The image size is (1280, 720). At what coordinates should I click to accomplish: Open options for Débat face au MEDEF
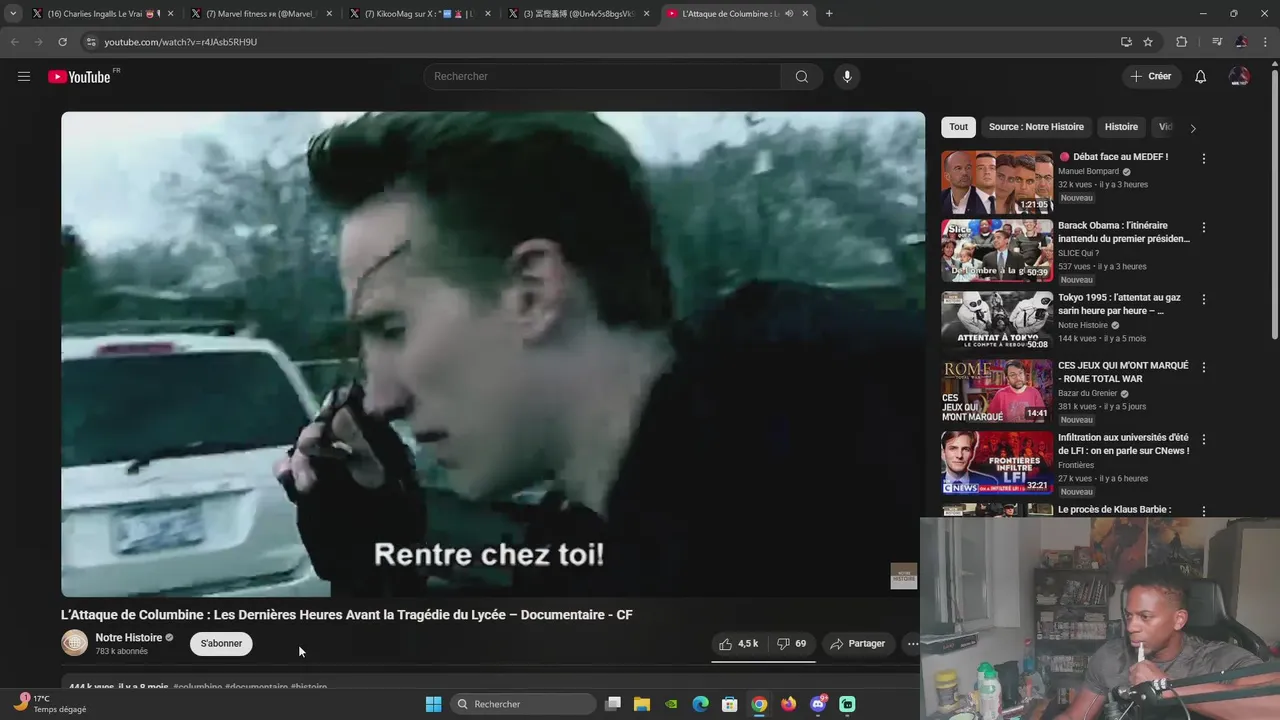(1204, 159)
